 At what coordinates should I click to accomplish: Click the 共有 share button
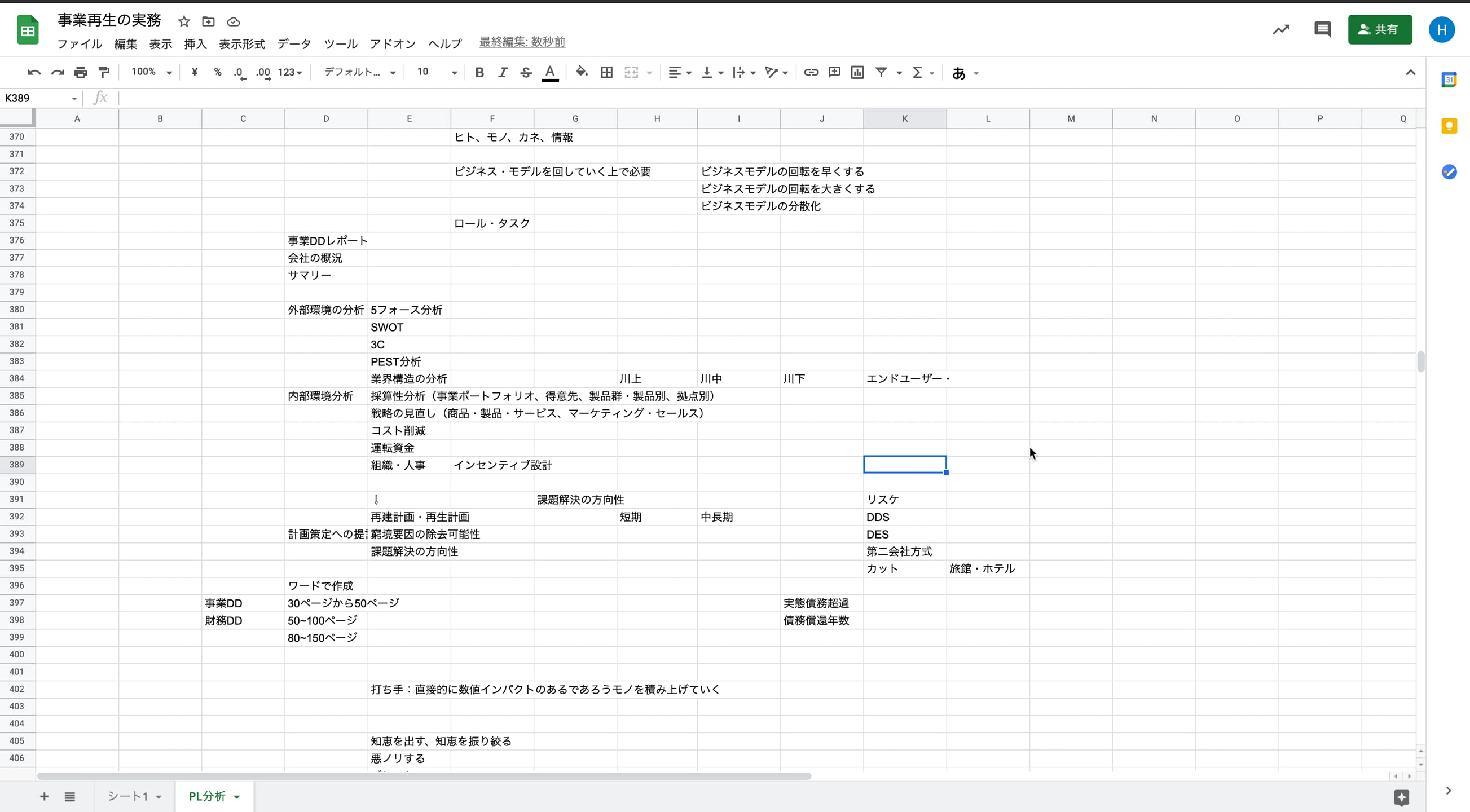click(1380, 30)
